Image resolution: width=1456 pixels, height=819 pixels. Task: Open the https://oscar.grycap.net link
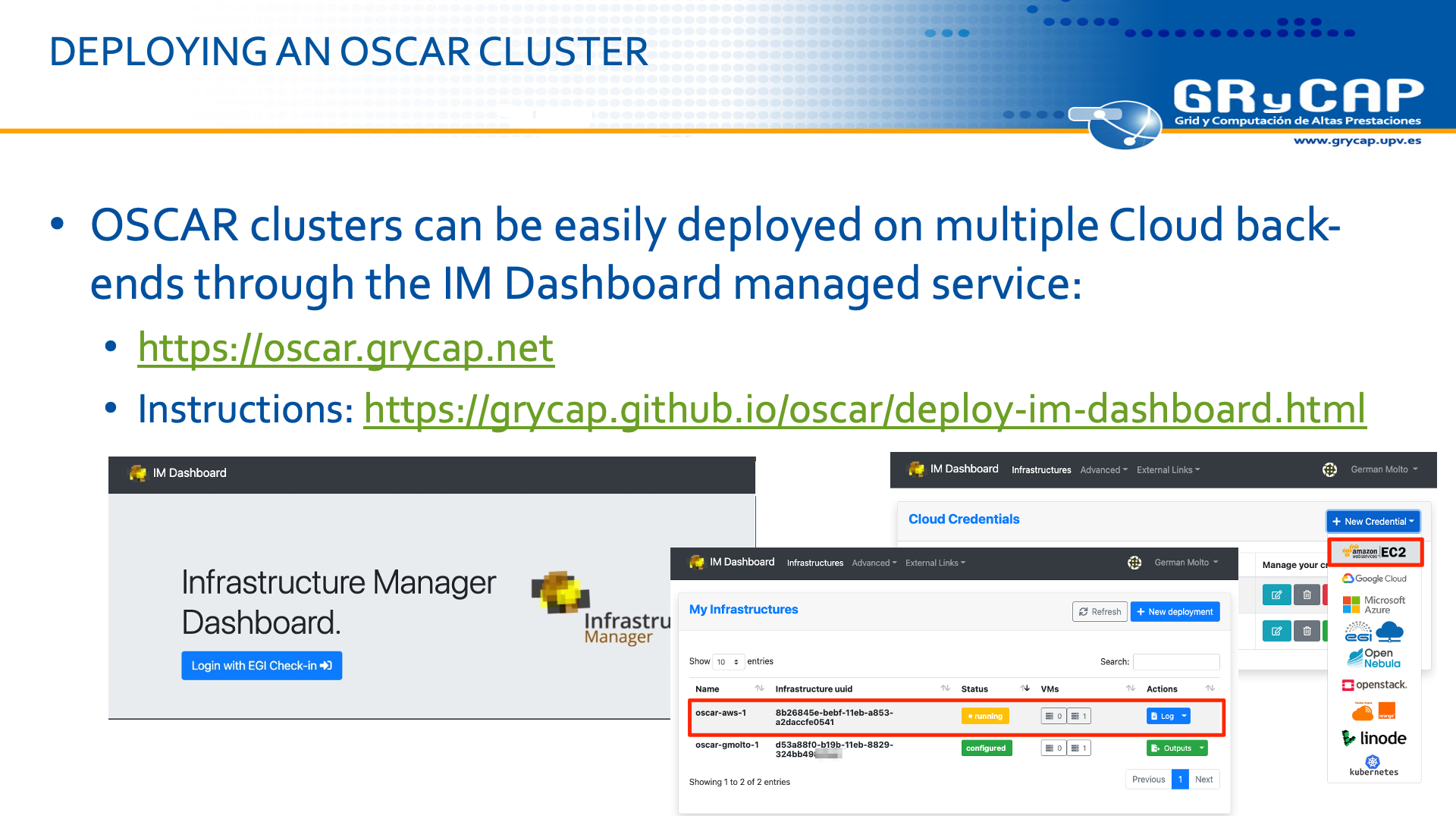coord(346,348)
